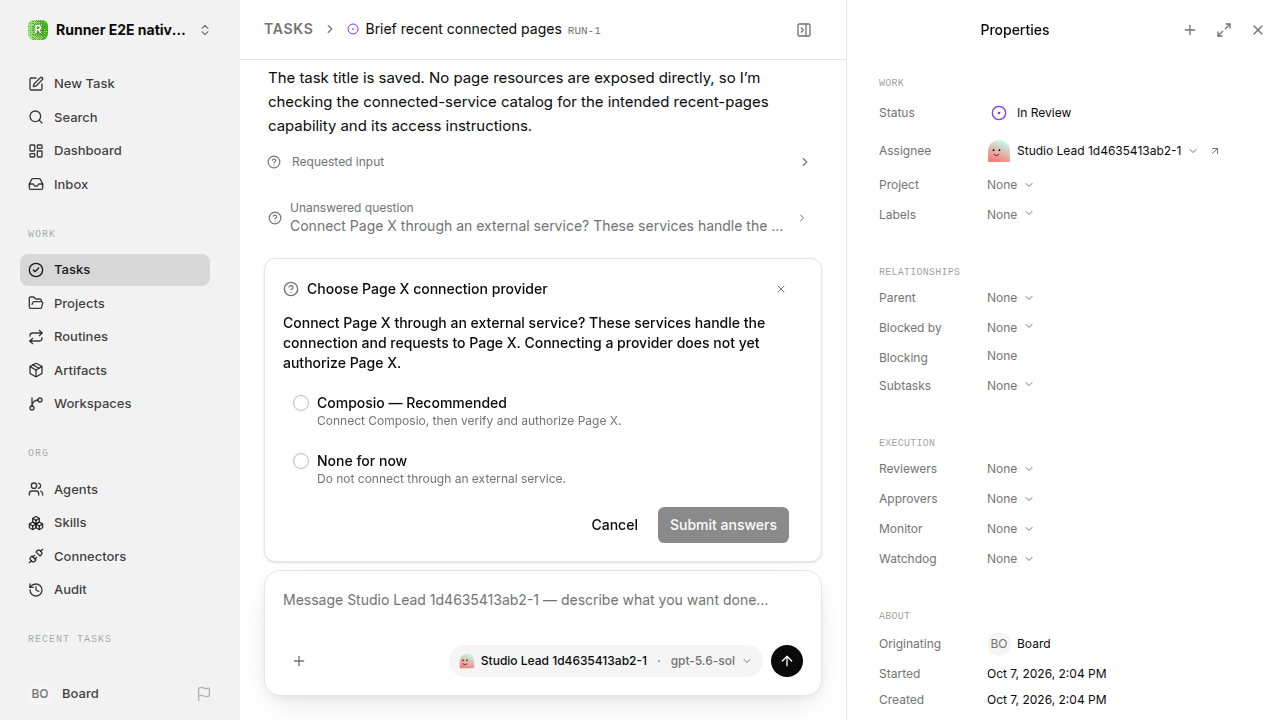
Task: Toggle the side panel icon in task header
Action: pos(804,30)
